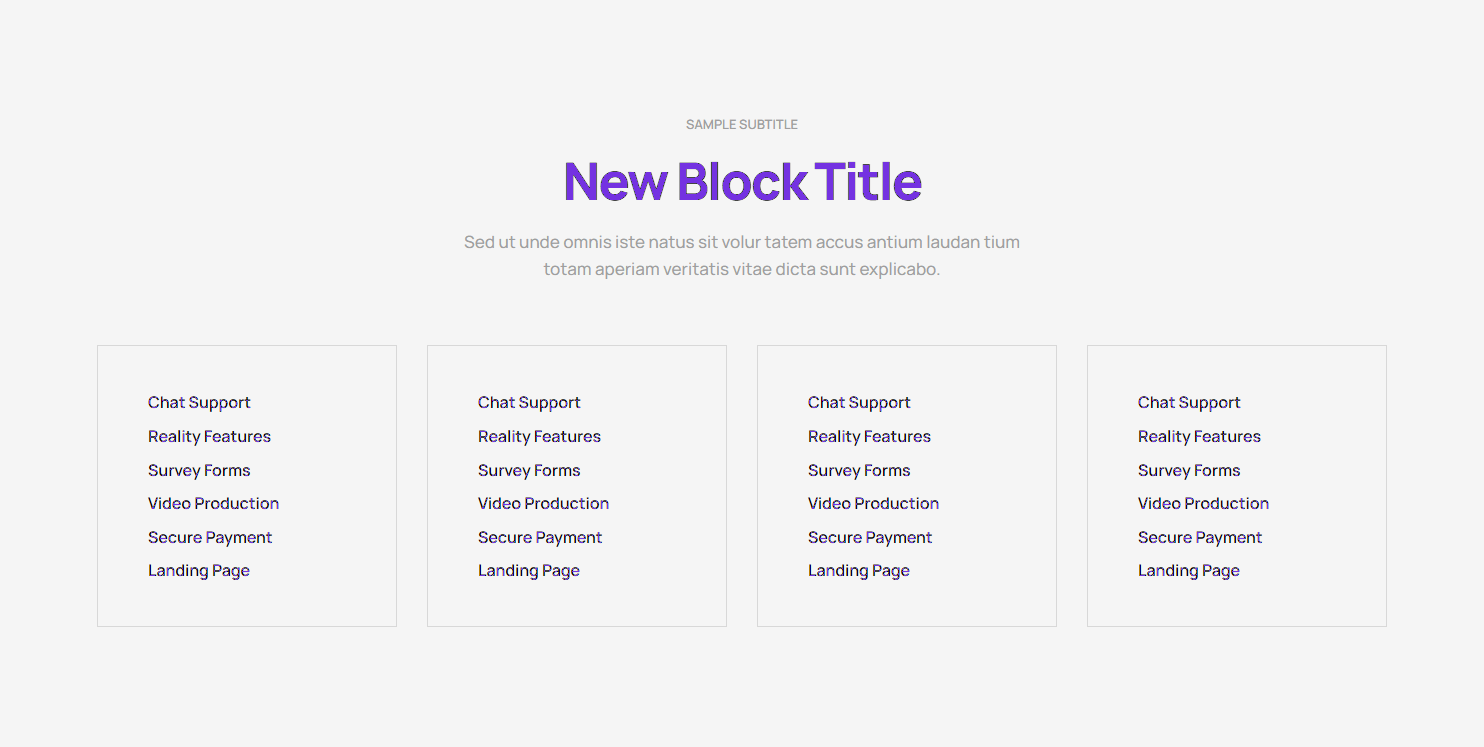
Task: Click Landing Page in the first card
Action: pyautogui.click(x=199, y=571)
